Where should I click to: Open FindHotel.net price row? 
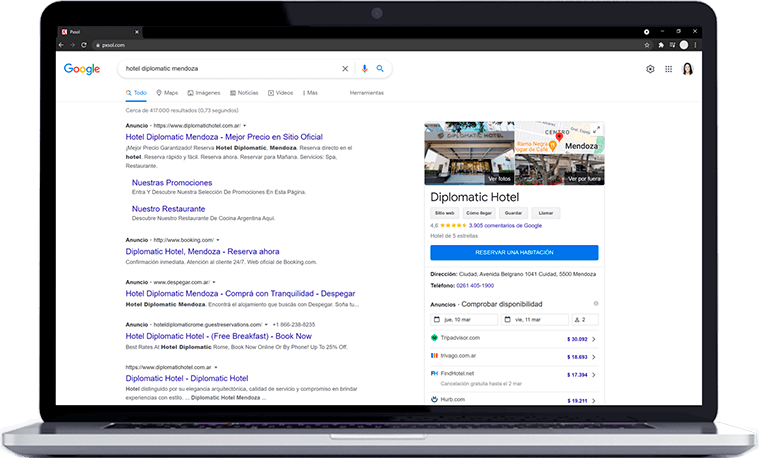pos(514,378)
